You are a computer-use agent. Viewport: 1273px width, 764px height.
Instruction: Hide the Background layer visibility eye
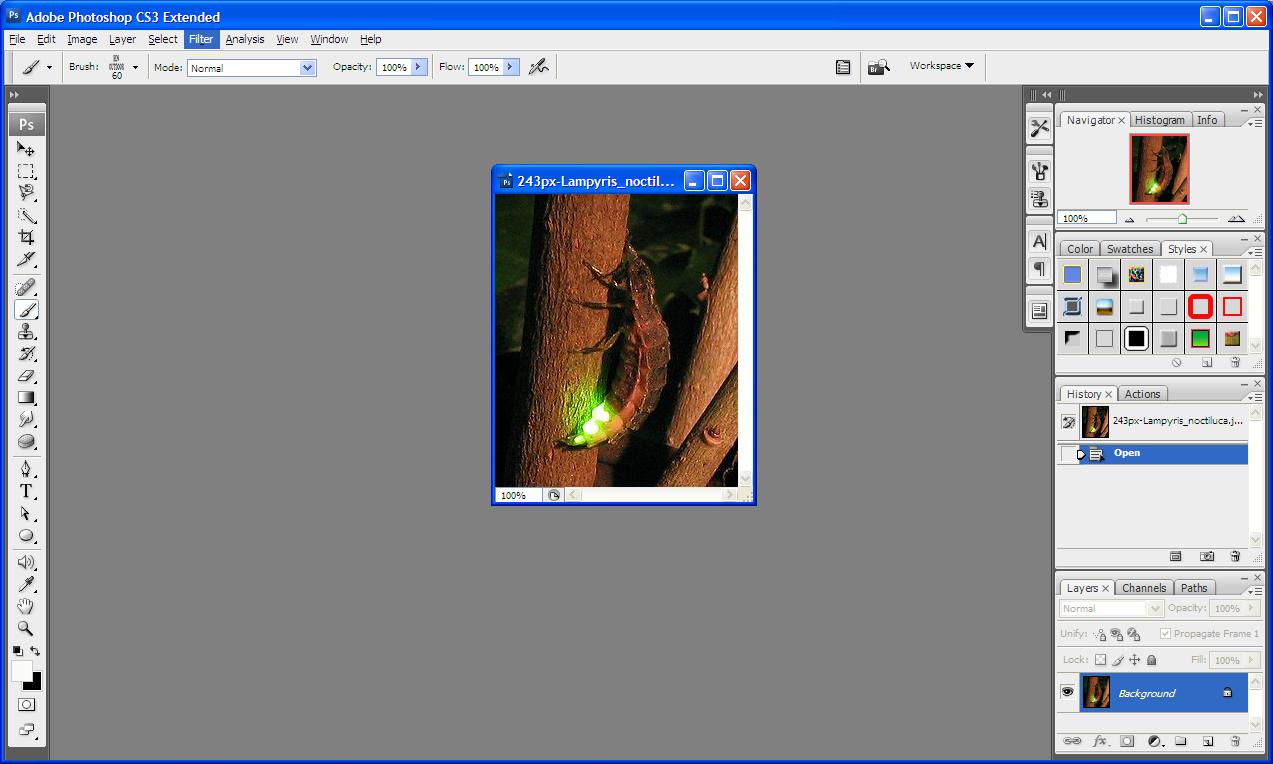click(x=1067, y=692)
